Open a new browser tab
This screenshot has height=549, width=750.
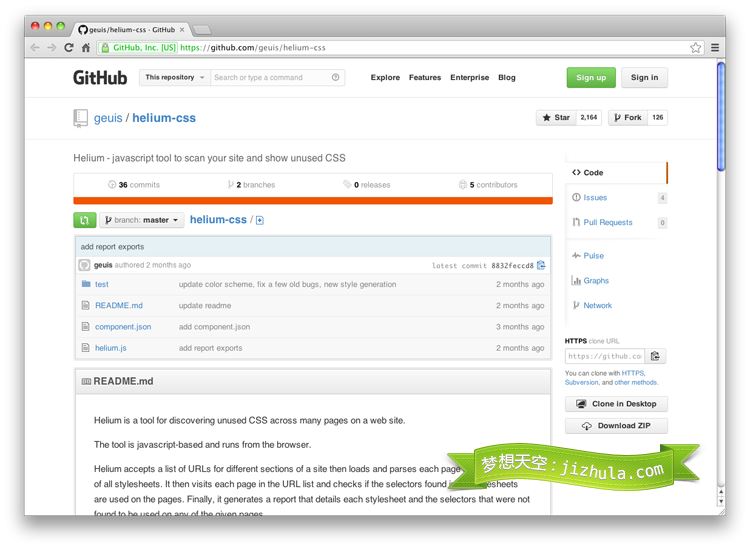[202, 30]
